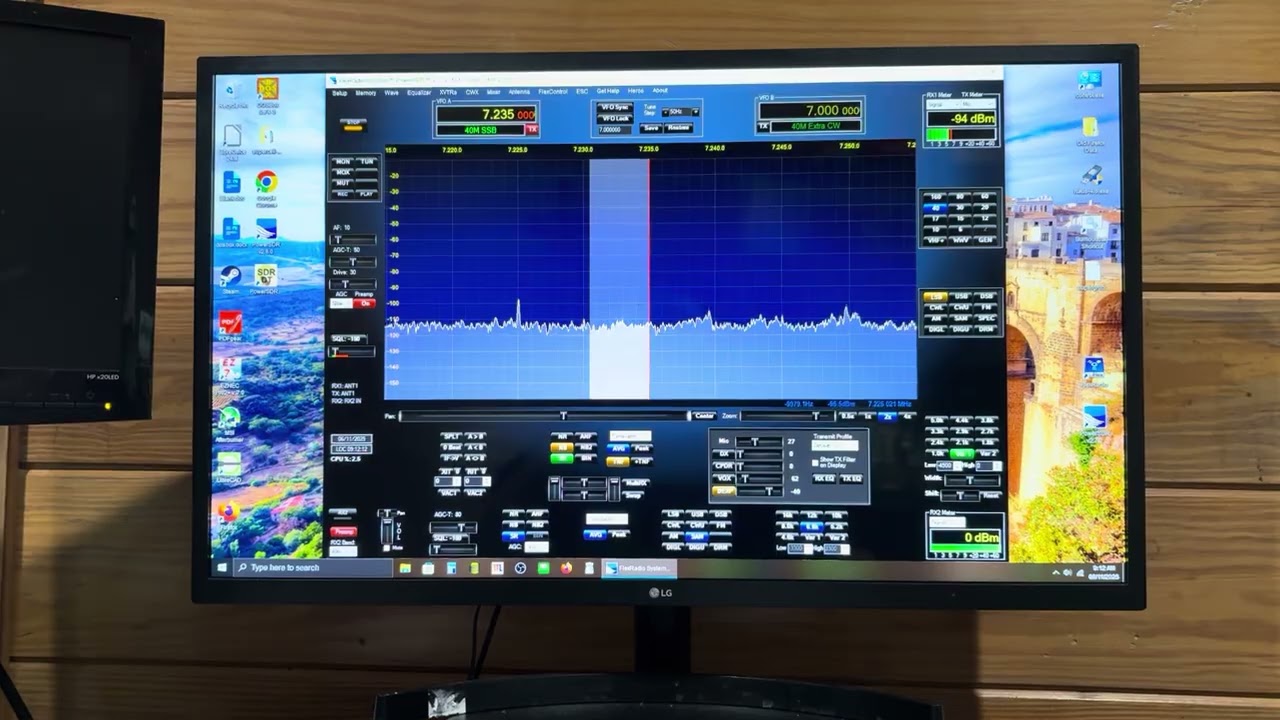Toggle the TUN tune button

point(367,161)
